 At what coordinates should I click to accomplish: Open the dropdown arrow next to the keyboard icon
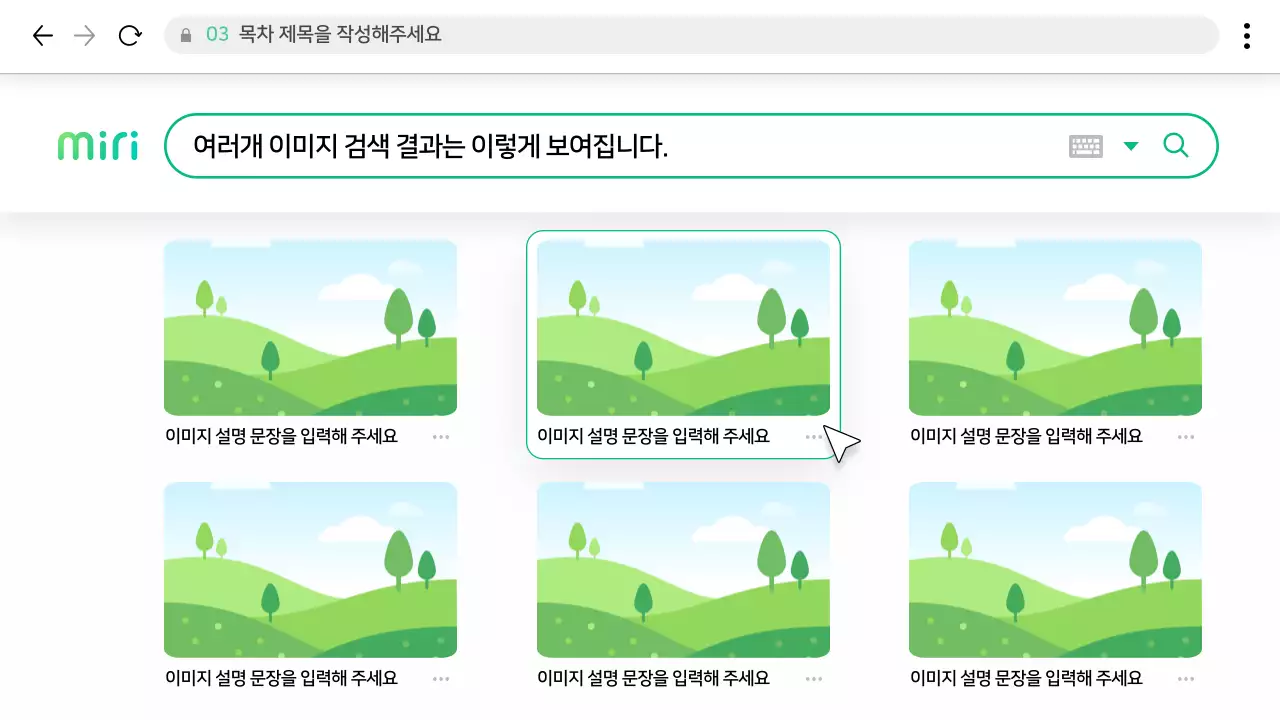[x=1131, y=145]
